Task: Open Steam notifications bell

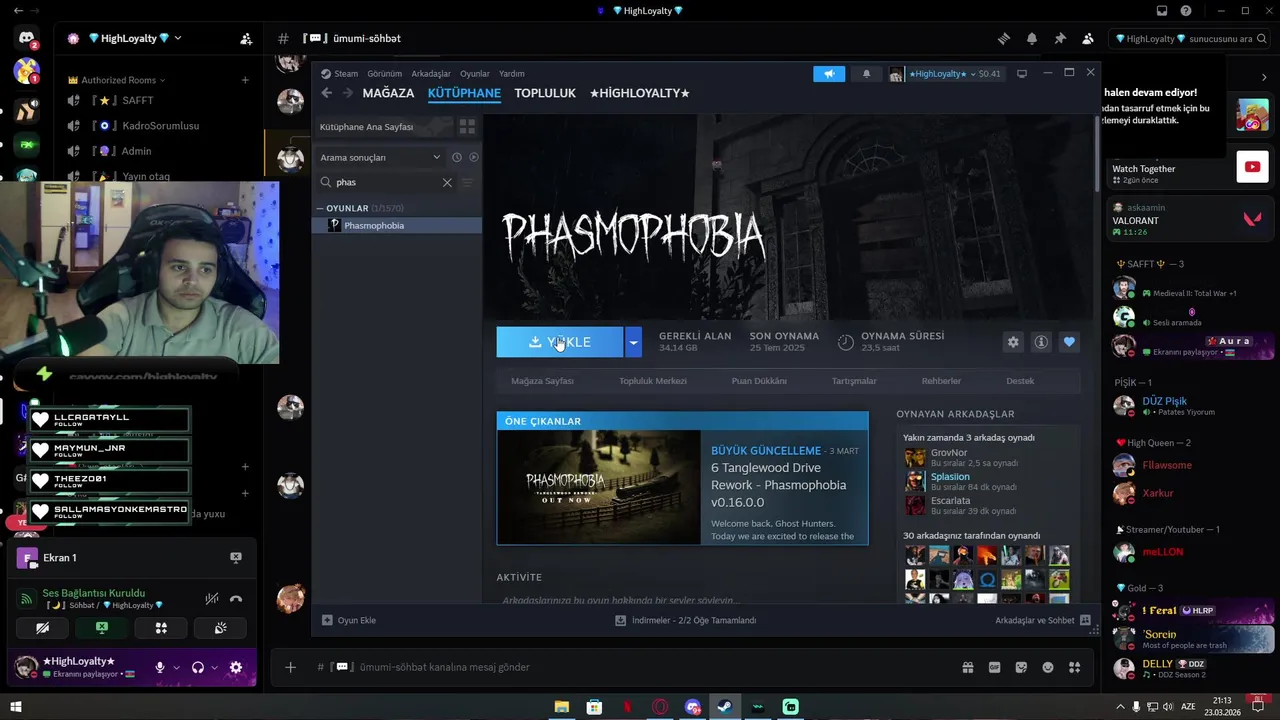Action: click(x=866, y=74)
